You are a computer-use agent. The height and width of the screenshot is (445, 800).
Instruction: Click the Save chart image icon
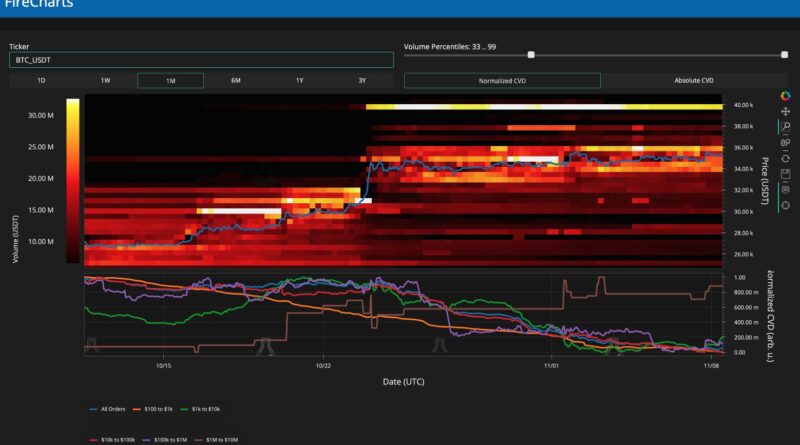pyautogui.click(x=785, y=174)
